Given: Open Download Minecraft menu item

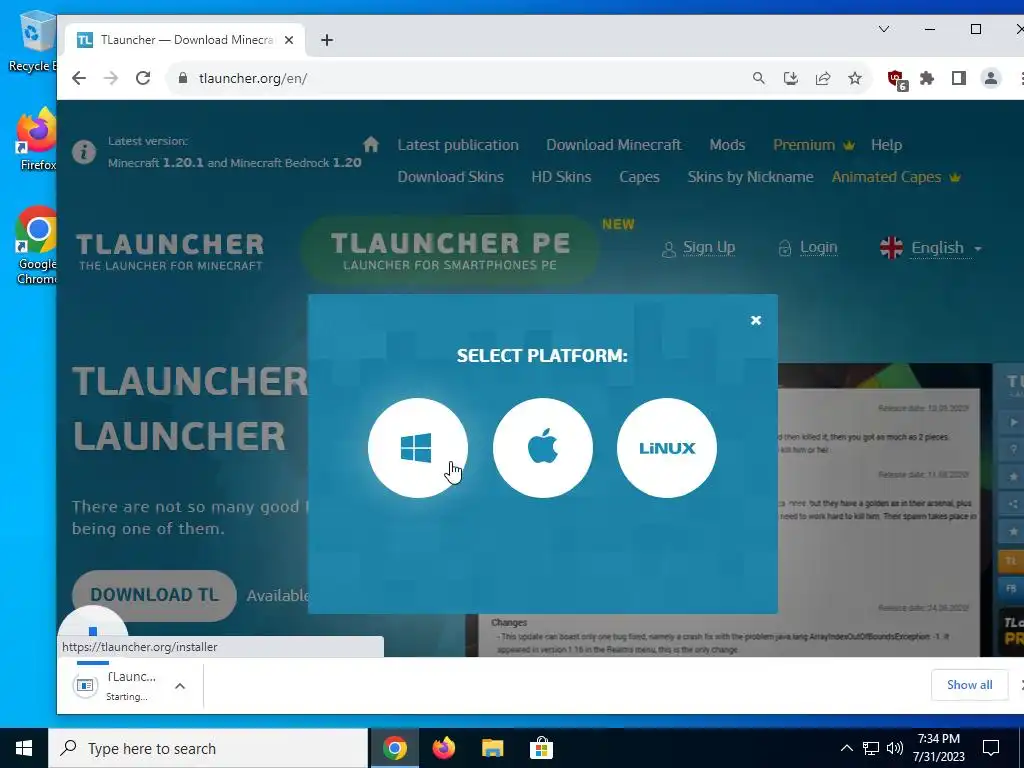Looking at the screenshot, I should click(613, 145).
